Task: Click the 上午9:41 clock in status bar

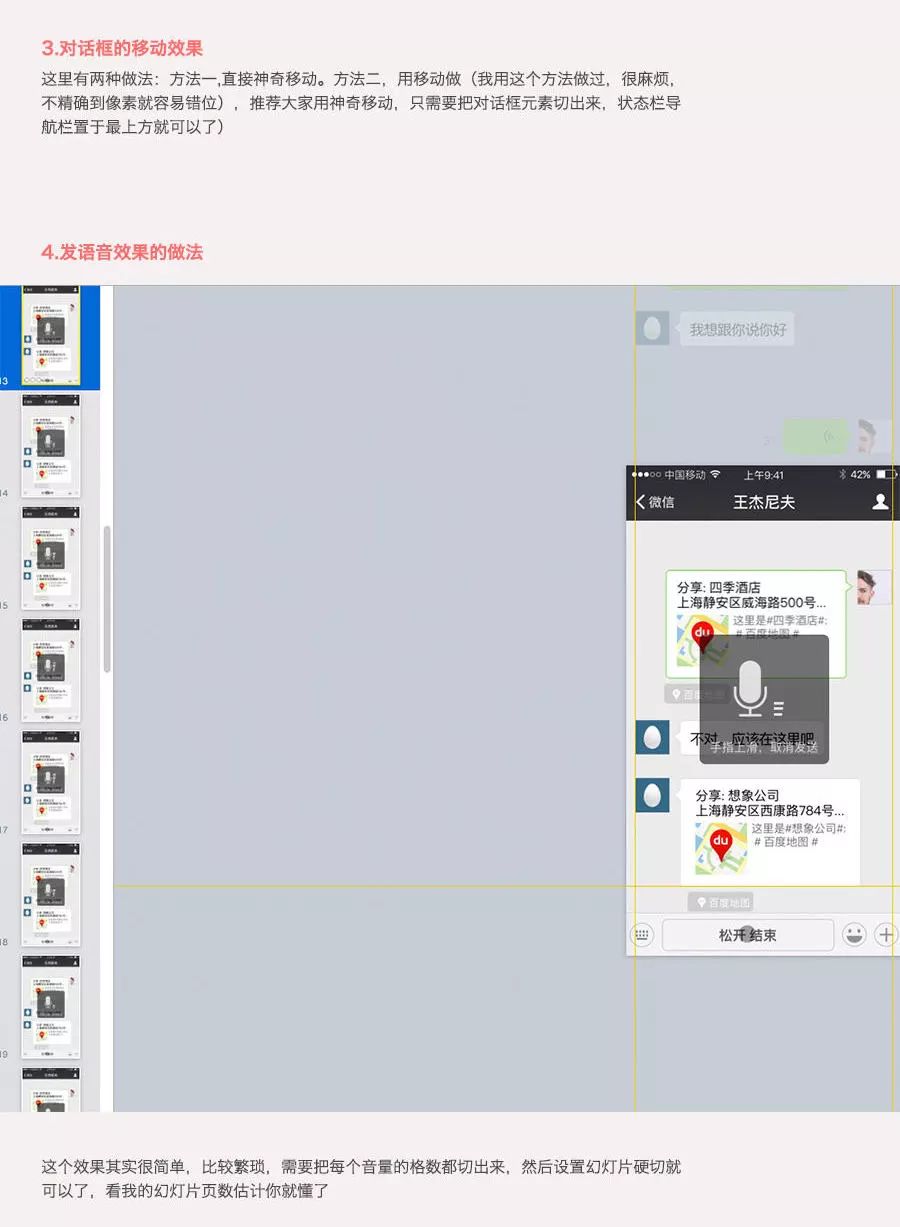Action: click(x=764, y=474)
